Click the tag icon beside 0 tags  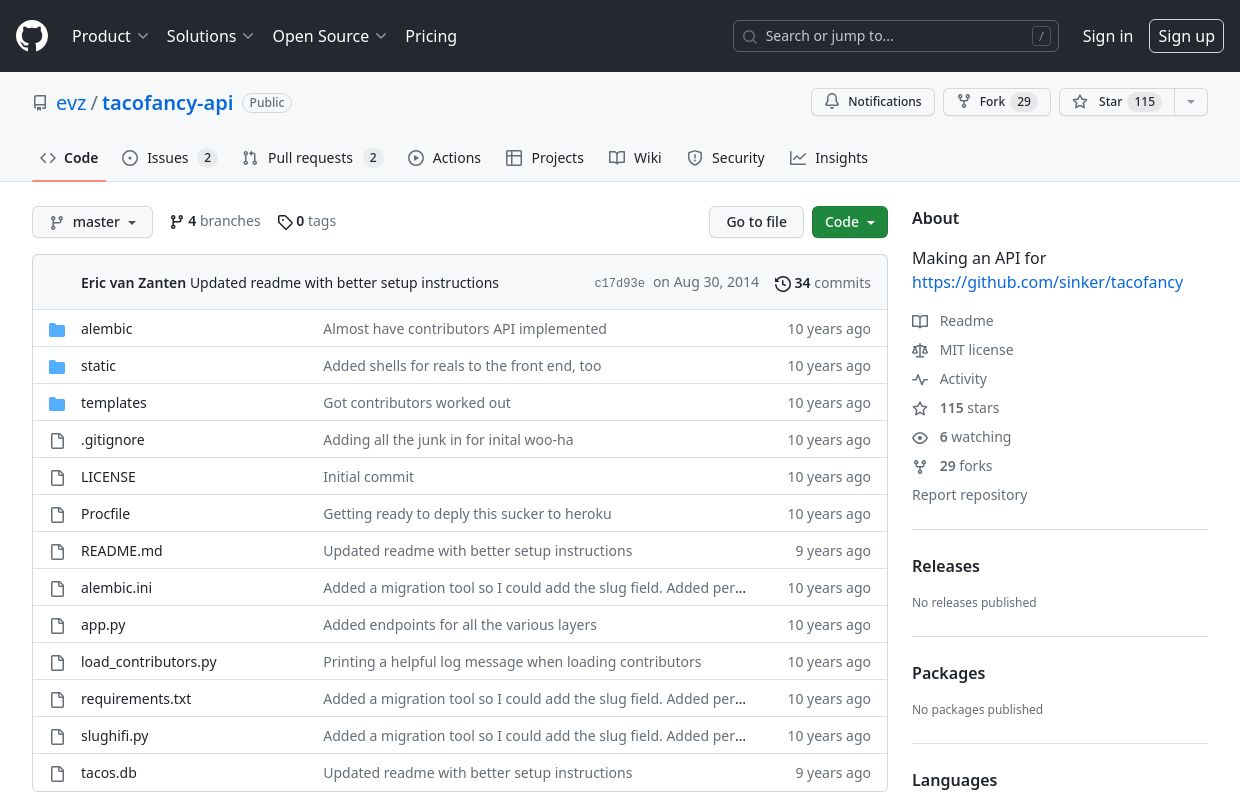(285, 222)
